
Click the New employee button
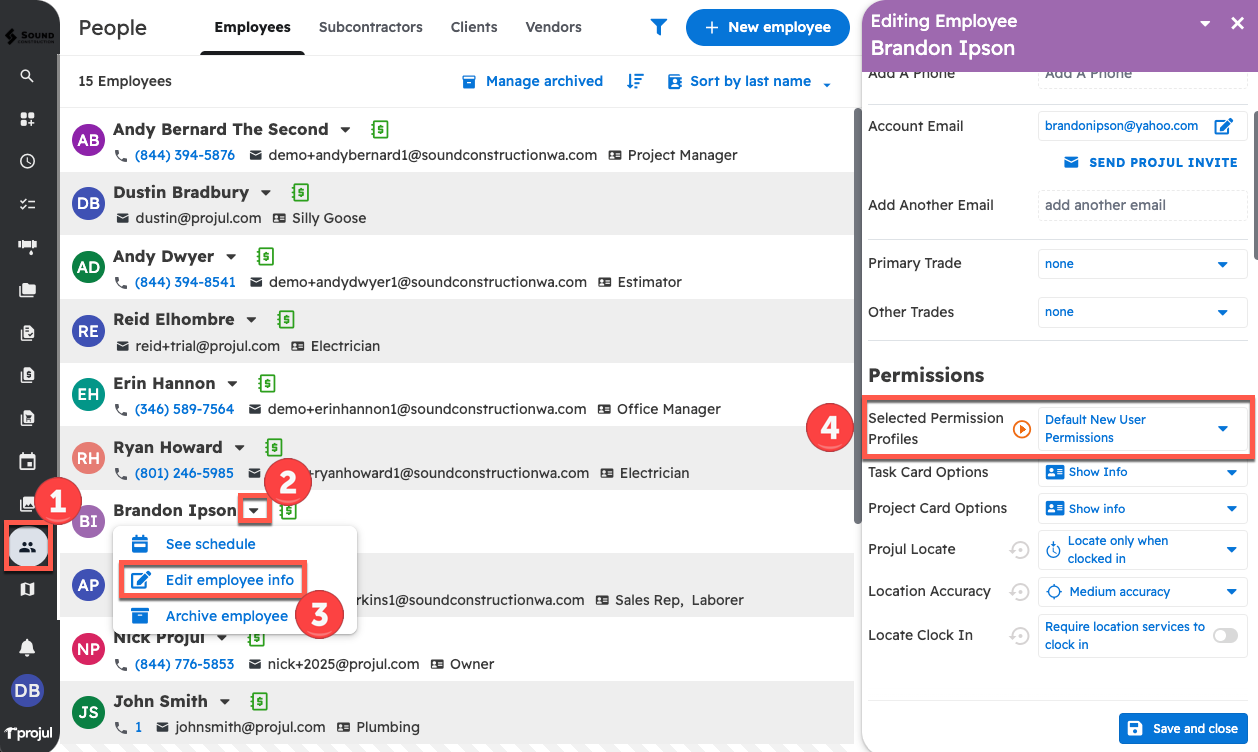click(x=768, y=28)
